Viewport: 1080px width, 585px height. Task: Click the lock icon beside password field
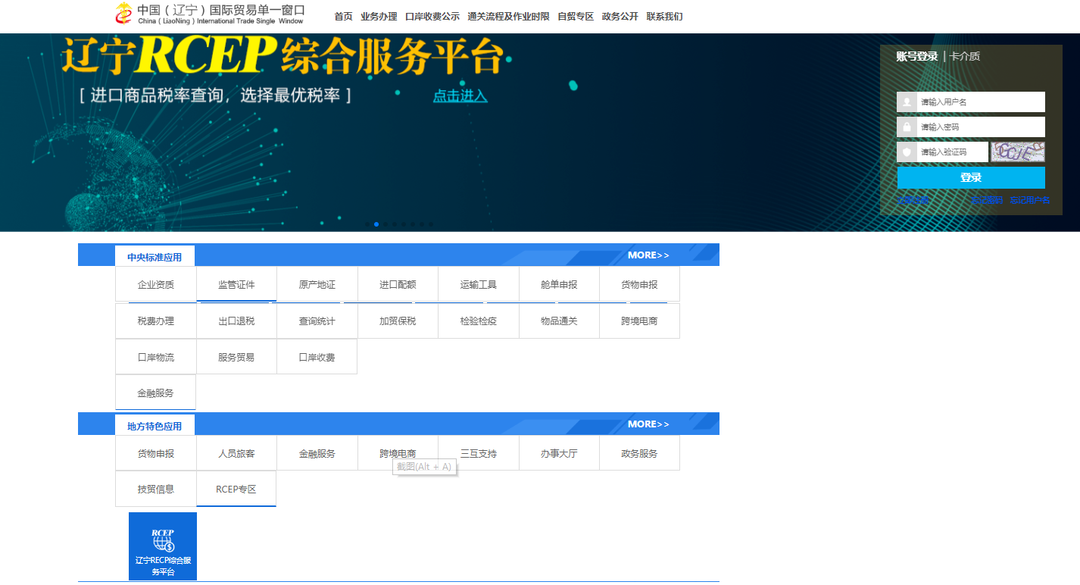pos(906,127)
